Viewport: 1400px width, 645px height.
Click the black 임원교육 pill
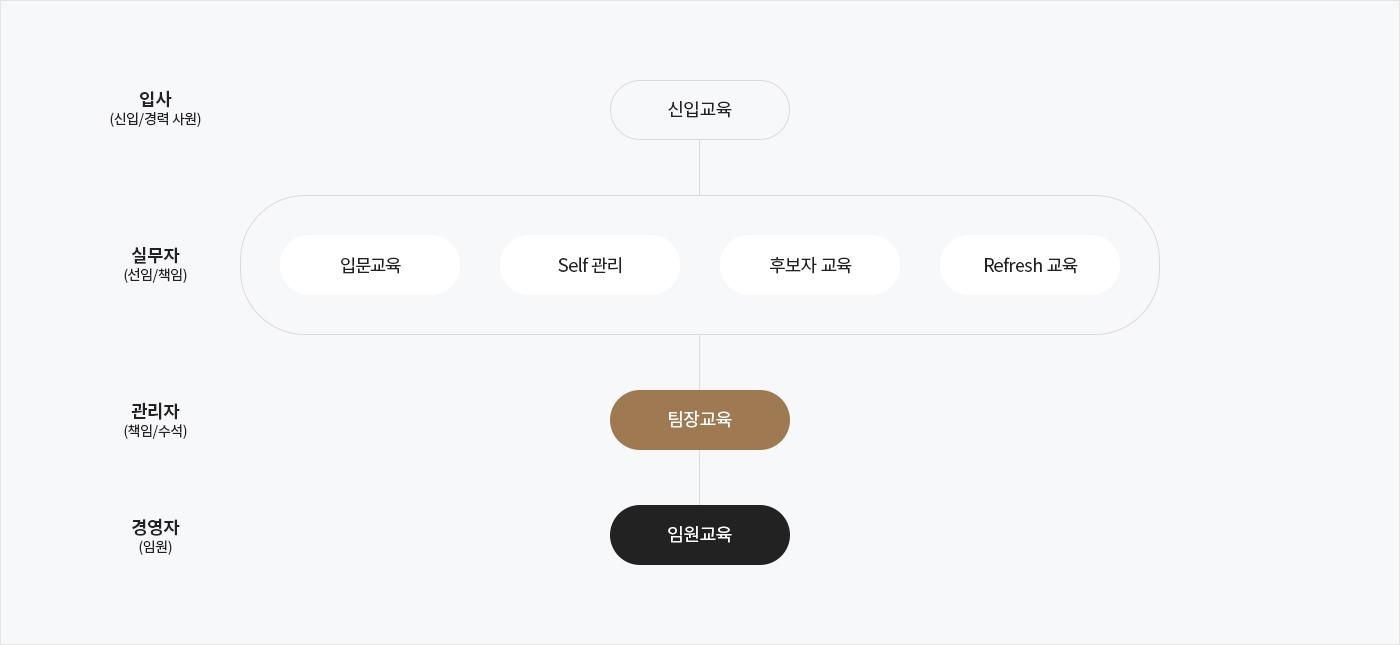click(x=700, y=535)
